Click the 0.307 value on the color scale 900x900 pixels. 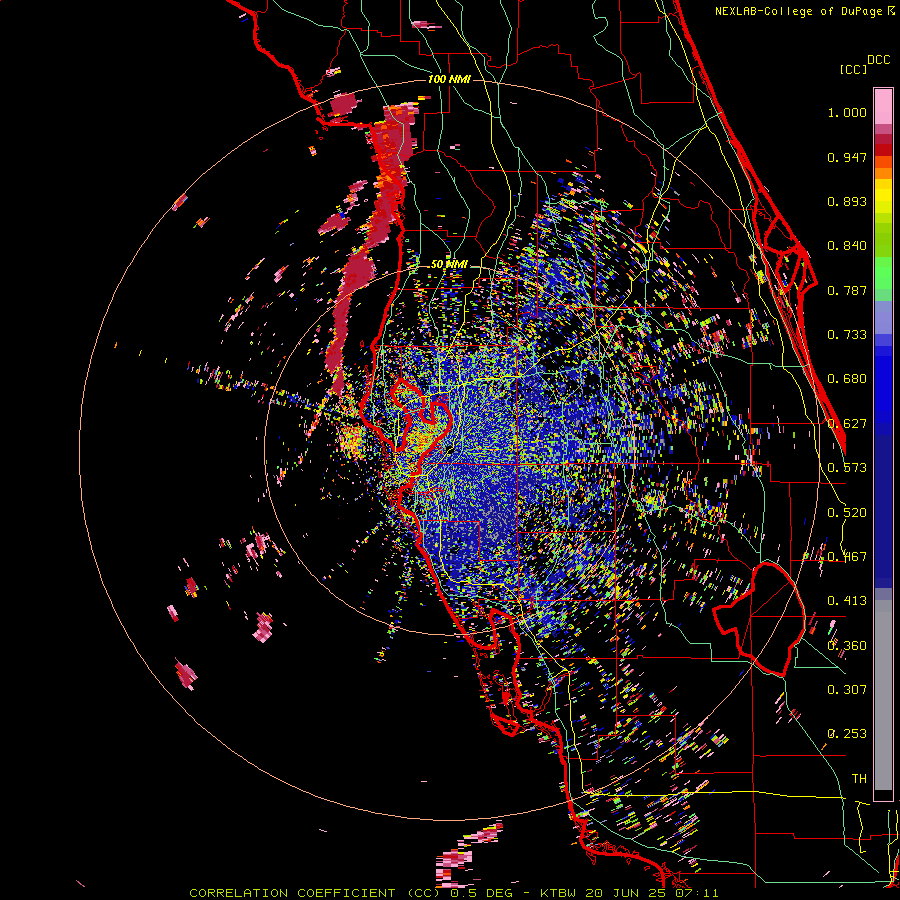847,689
